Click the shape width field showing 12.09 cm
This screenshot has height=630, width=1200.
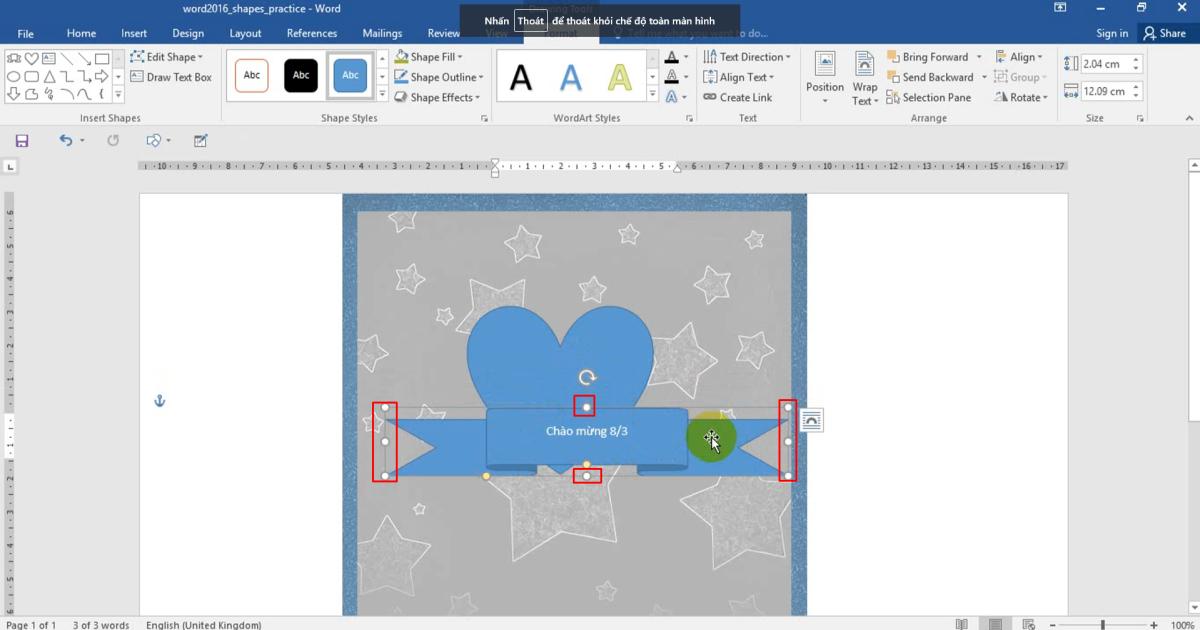coord(1103,91)
